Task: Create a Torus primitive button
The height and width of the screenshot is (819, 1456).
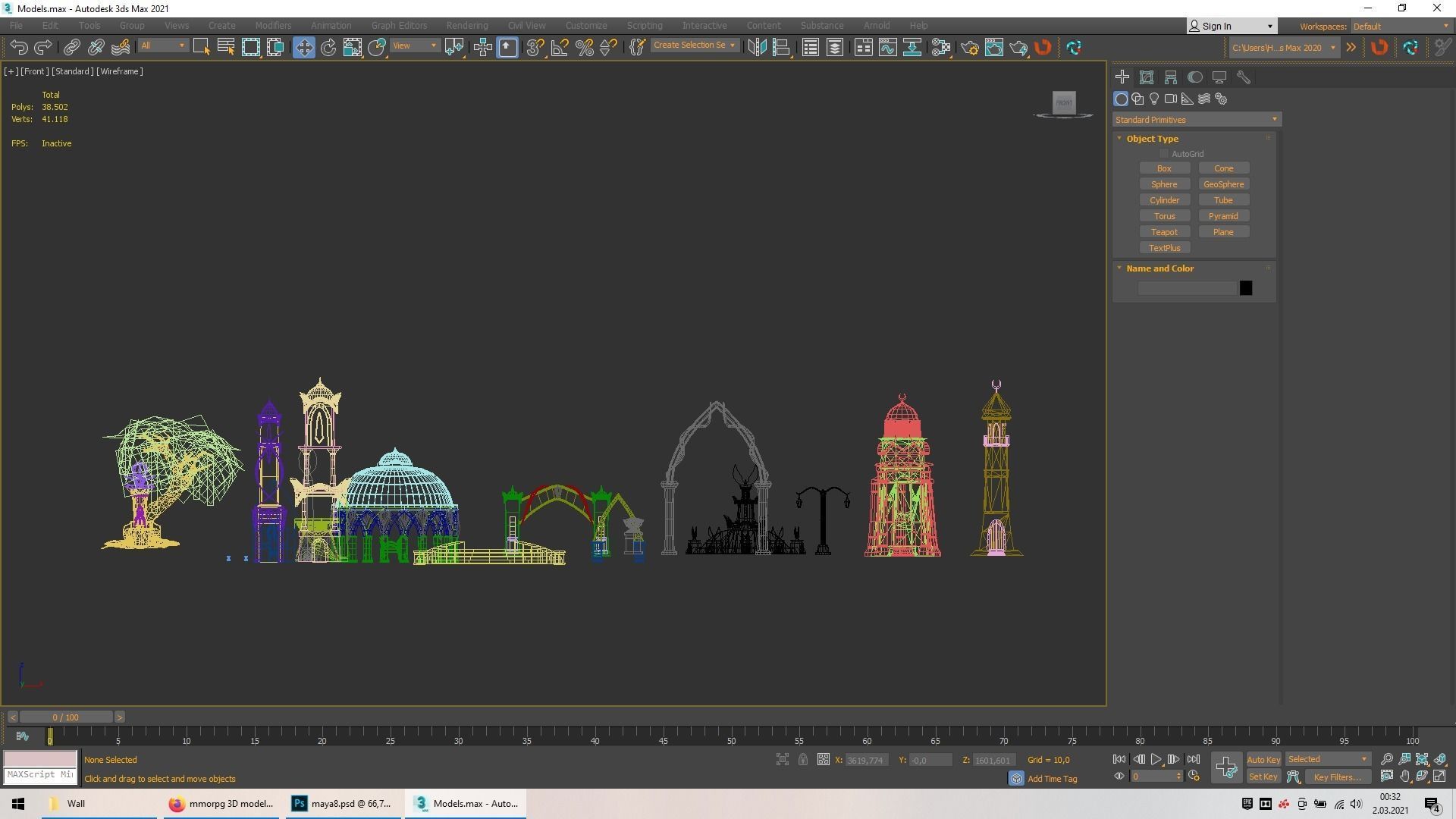Action: tap(1164, 216)
